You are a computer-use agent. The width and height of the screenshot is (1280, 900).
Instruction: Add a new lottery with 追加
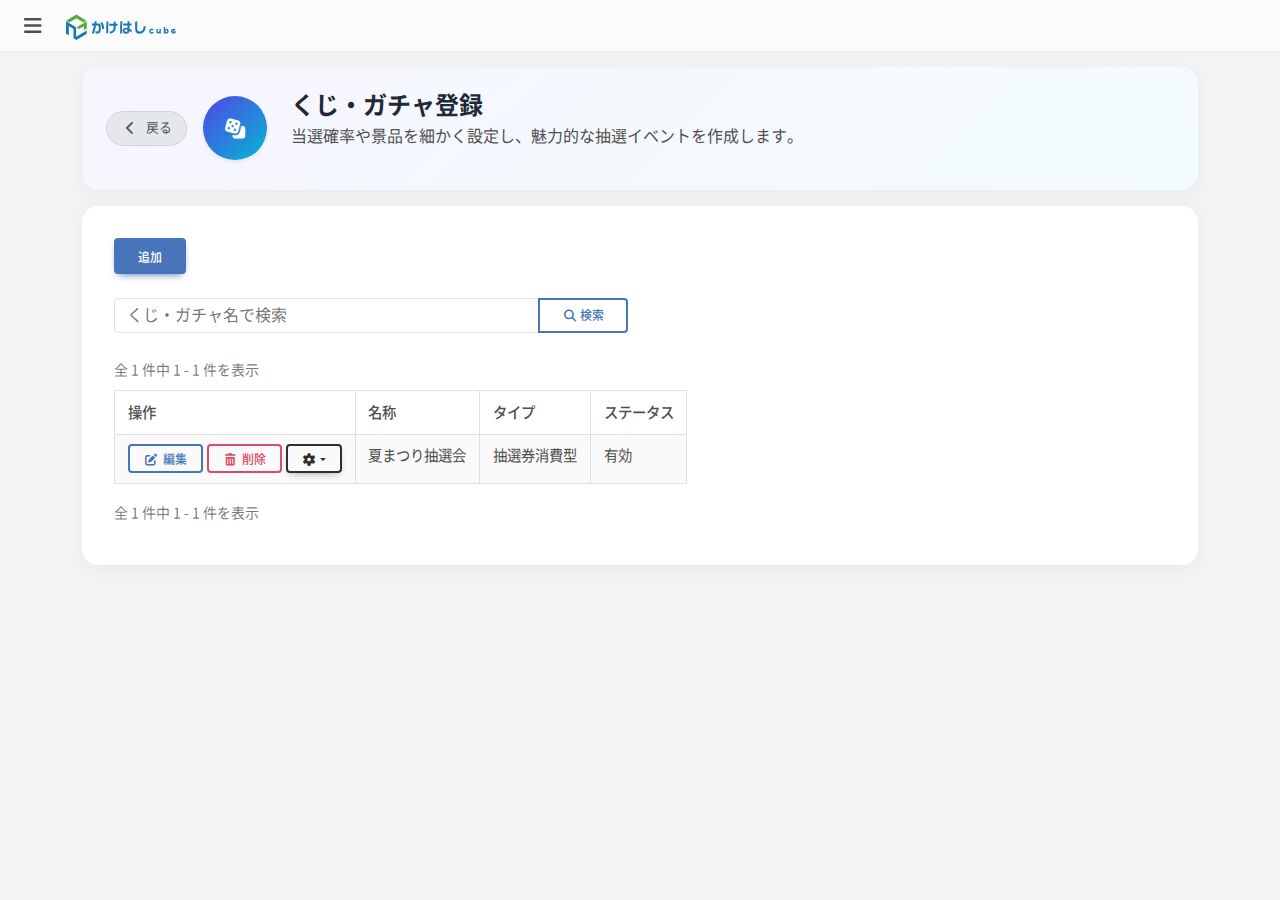pos(150,256)
